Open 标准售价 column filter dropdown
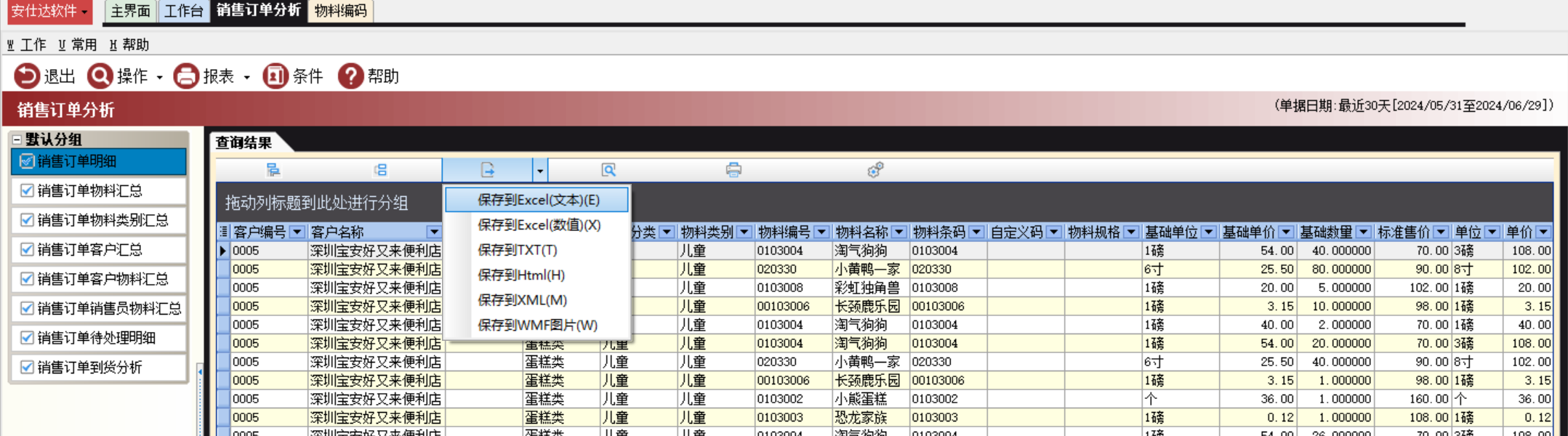Screen dimensions: 1568x436 (x=1440, y=232)
